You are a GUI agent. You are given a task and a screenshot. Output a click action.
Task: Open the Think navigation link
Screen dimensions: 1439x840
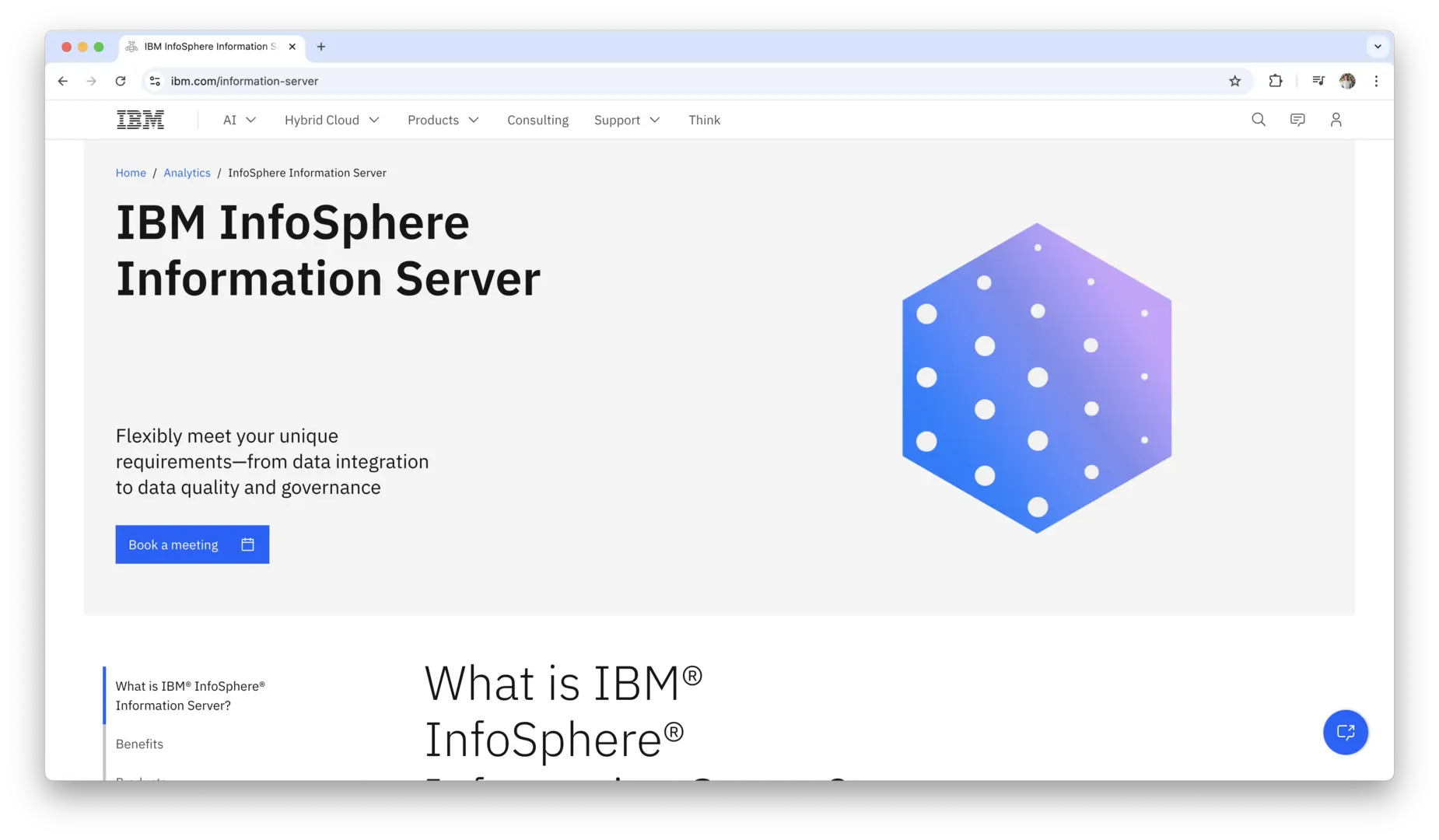pos(704,120)
